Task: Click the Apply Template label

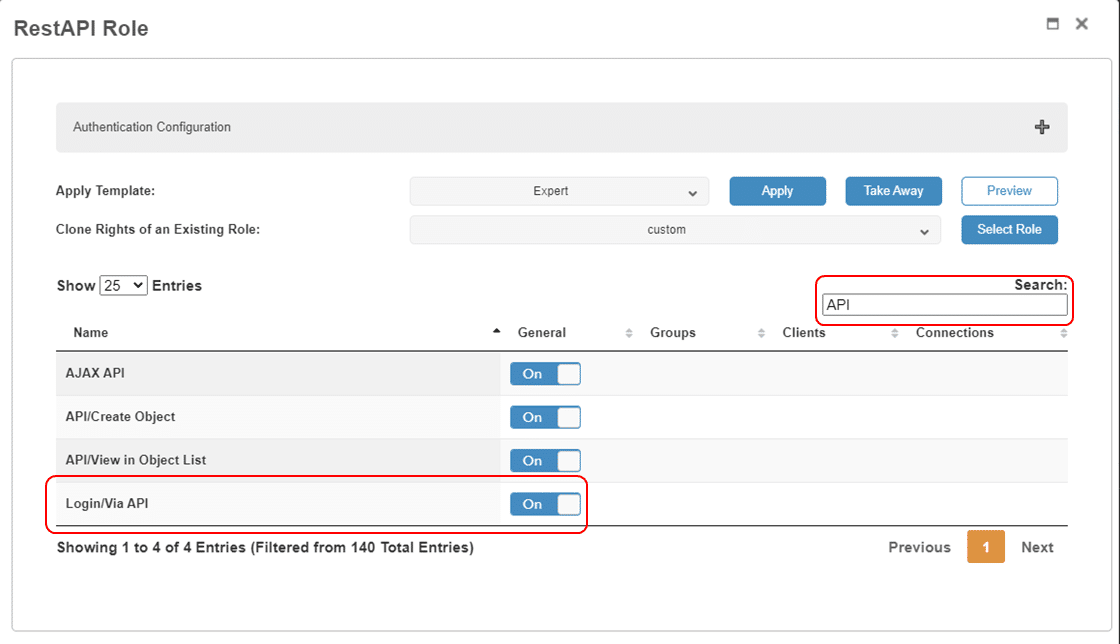Action: coord(105,191)
